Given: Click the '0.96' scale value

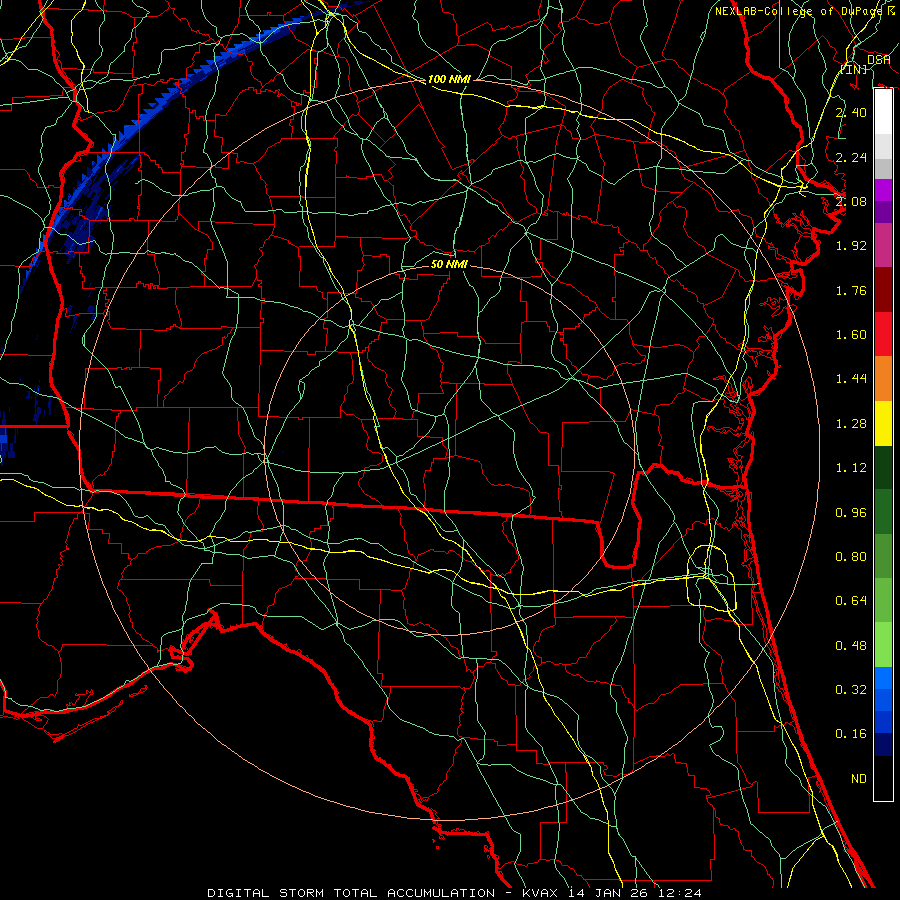Looking at the screenshot, I should point(851,513).
